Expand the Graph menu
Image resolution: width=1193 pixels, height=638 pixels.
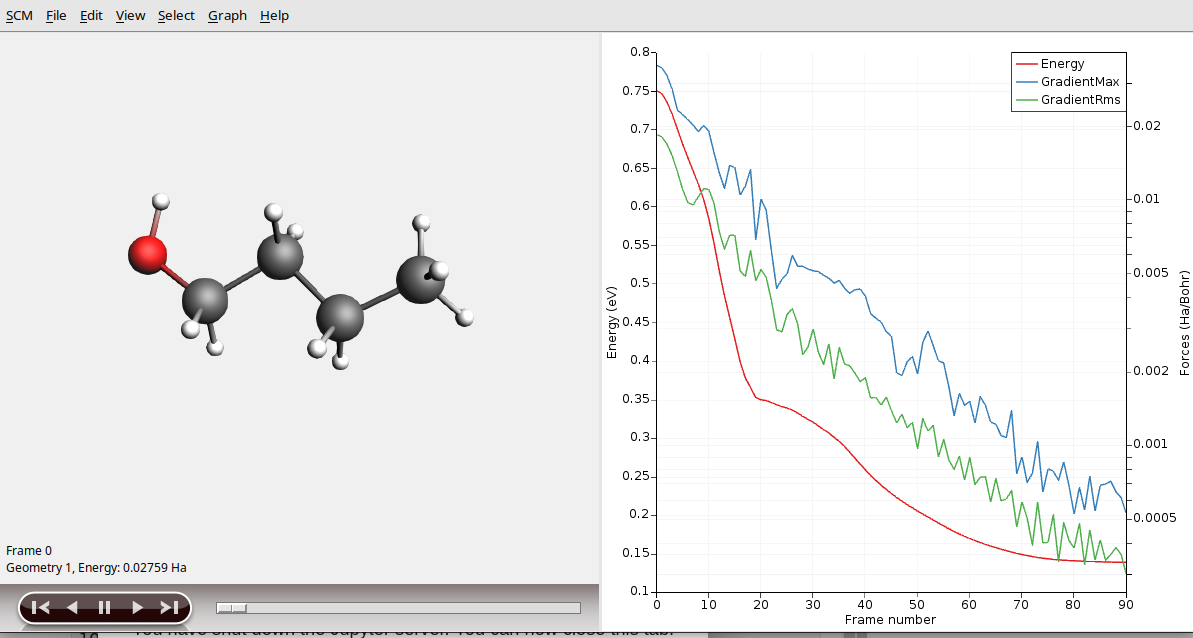[227, 16]
